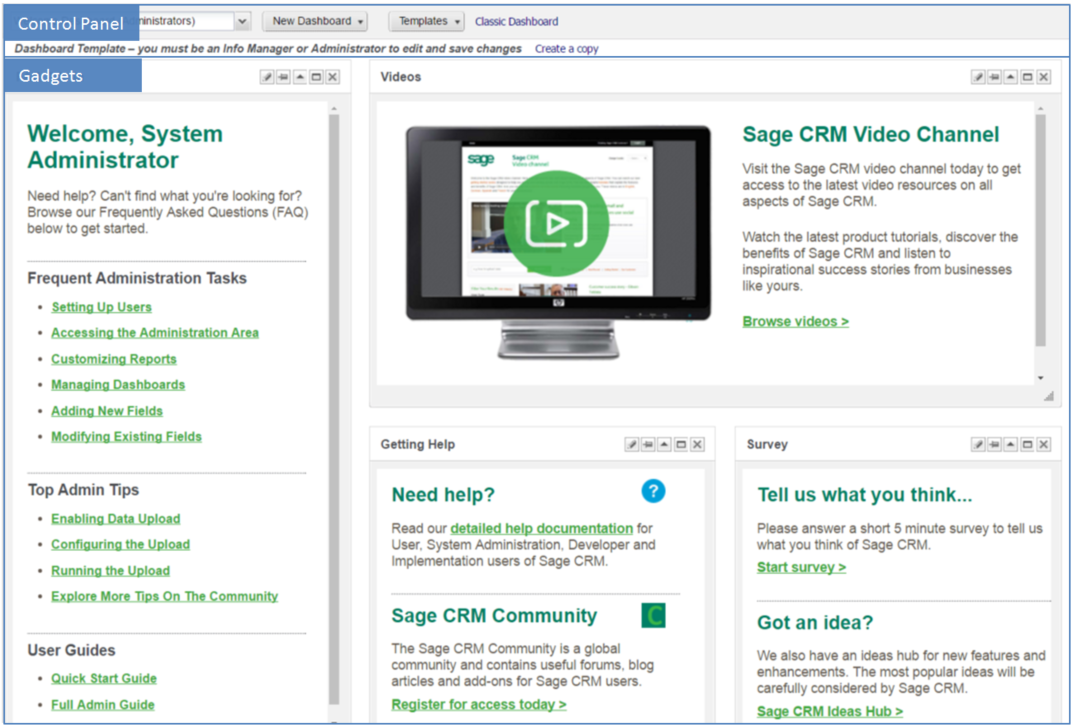Maximize the Videos gadget

click(x=1027, y=77)
